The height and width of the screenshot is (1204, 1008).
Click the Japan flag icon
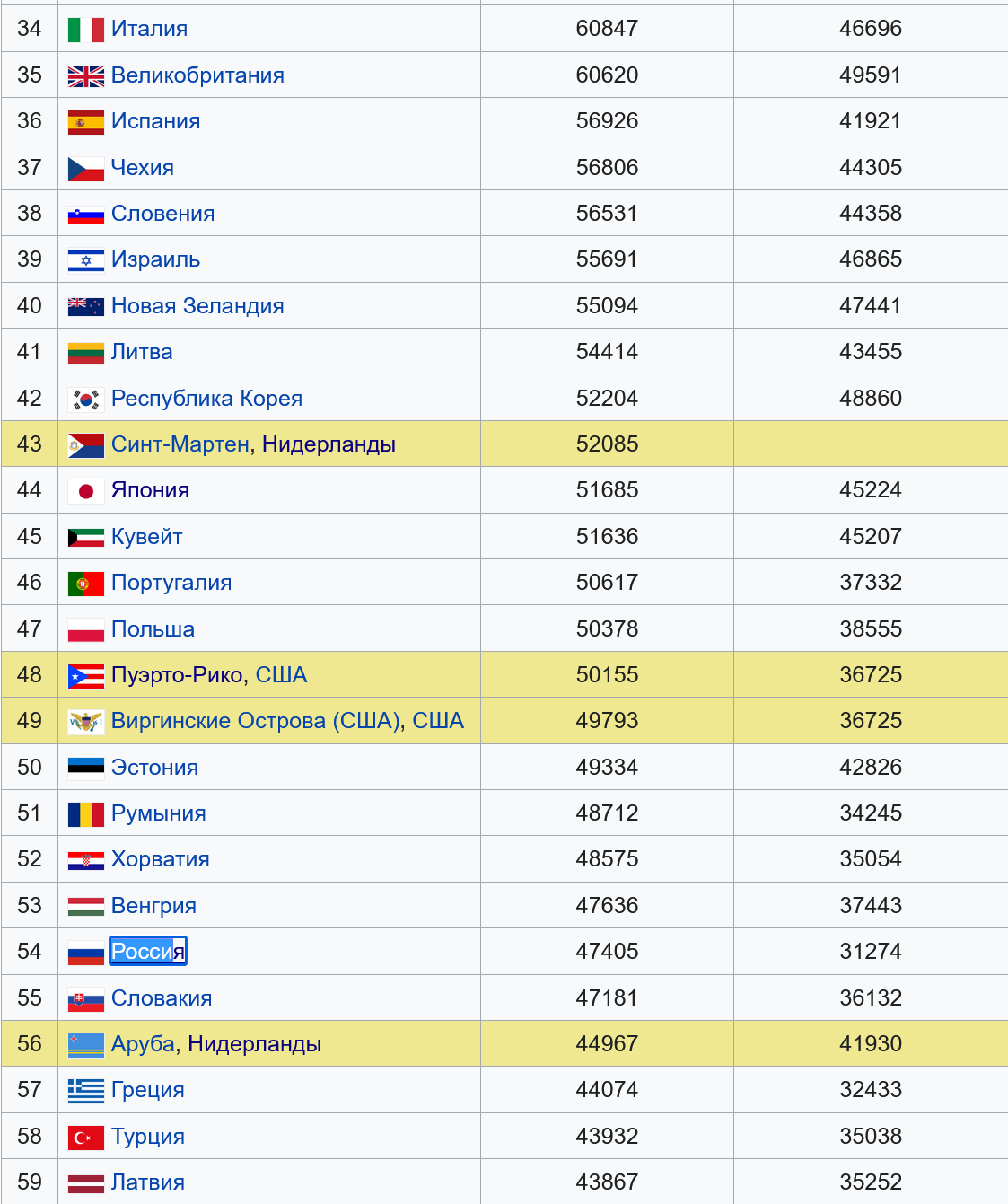coord(85,491)
